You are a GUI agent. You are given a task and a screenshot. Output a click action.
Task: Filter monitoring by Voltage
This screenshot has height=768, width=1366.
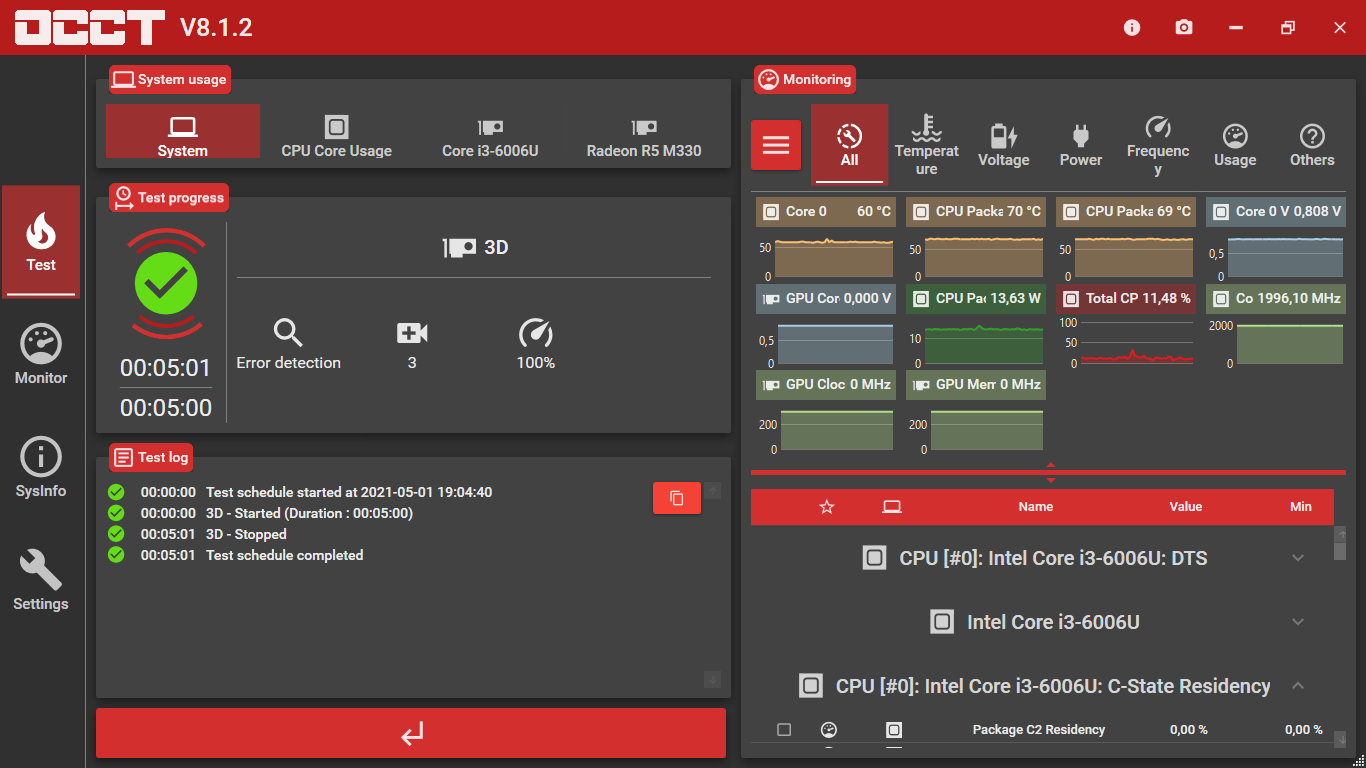(1004, 145)
